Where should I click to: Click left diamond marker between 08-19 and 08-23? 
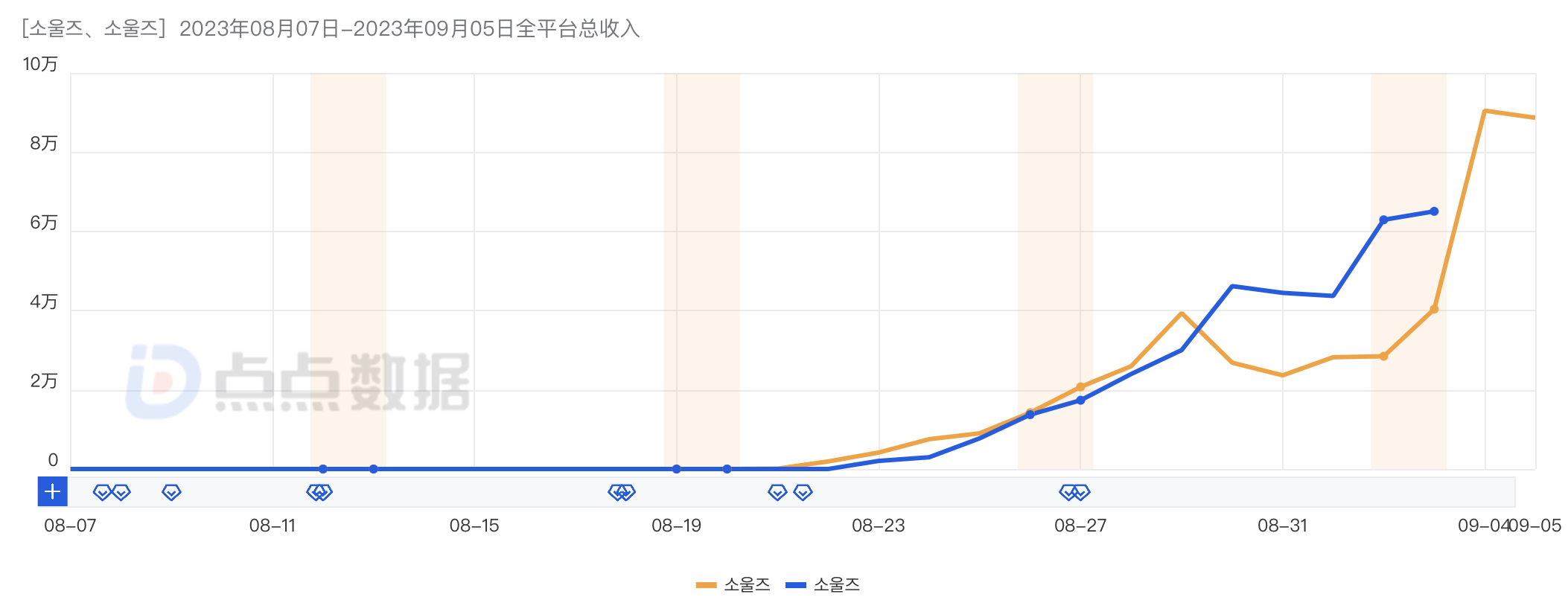point(777,492)
